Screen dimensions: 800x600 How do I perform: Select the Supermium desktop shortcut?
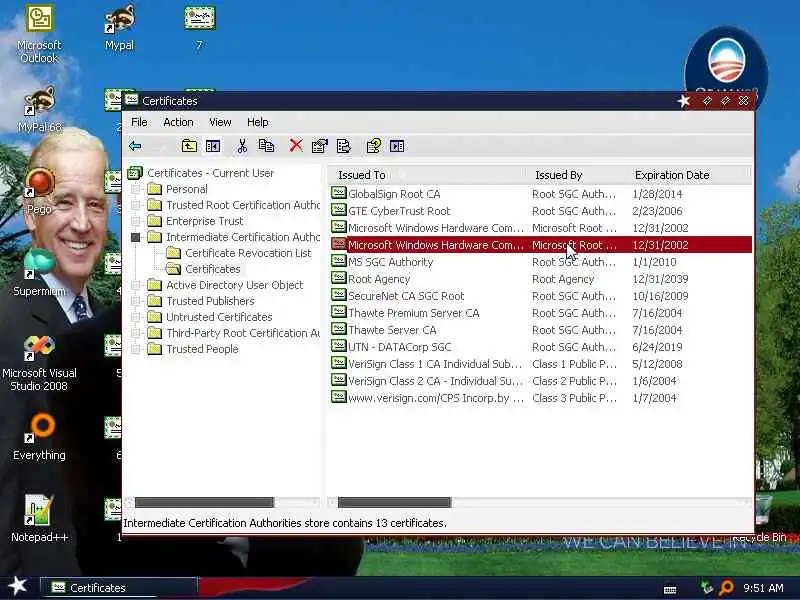pos(39,273)
